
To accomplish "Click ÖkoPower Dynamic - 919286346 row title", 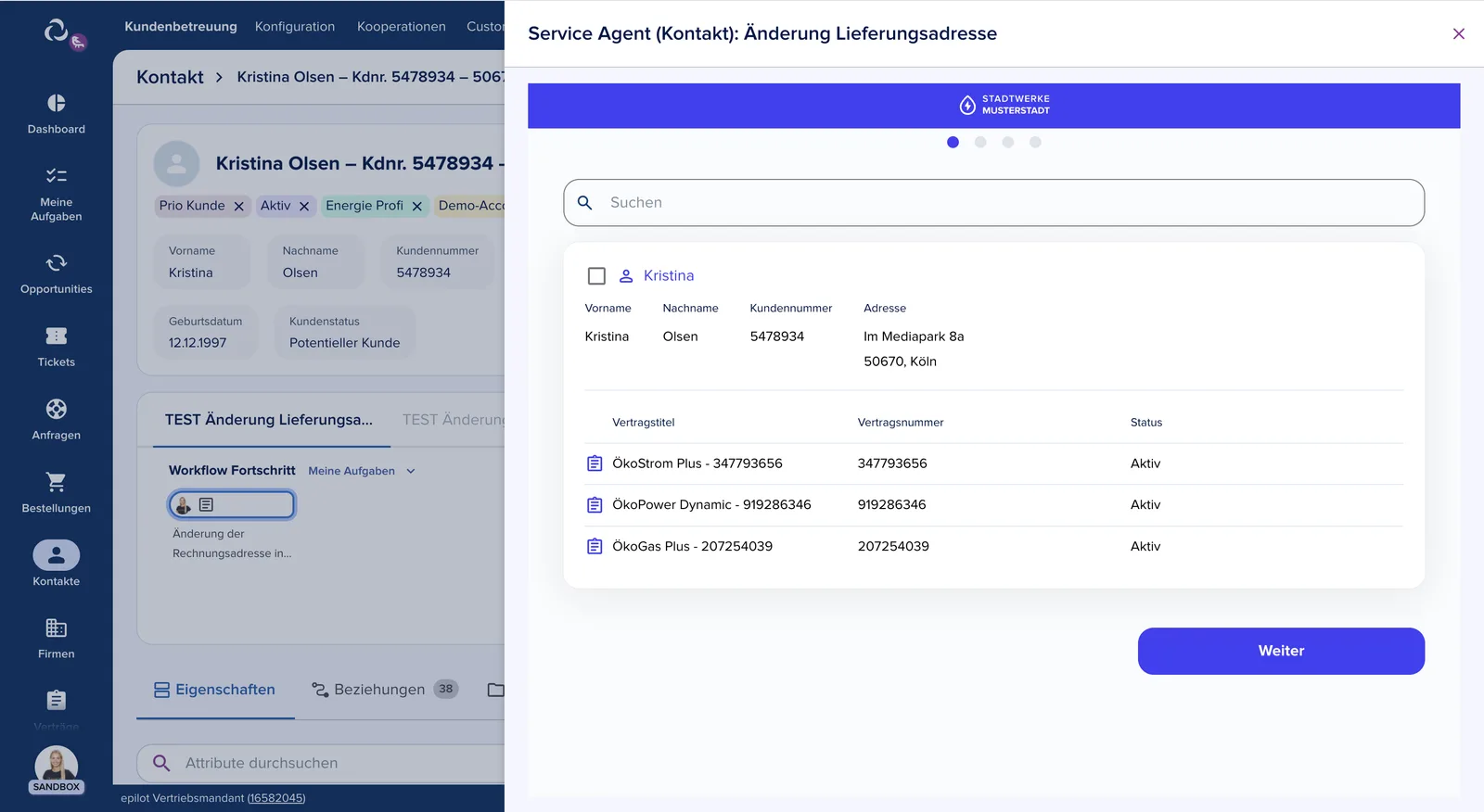I will [x=711, y=505].
